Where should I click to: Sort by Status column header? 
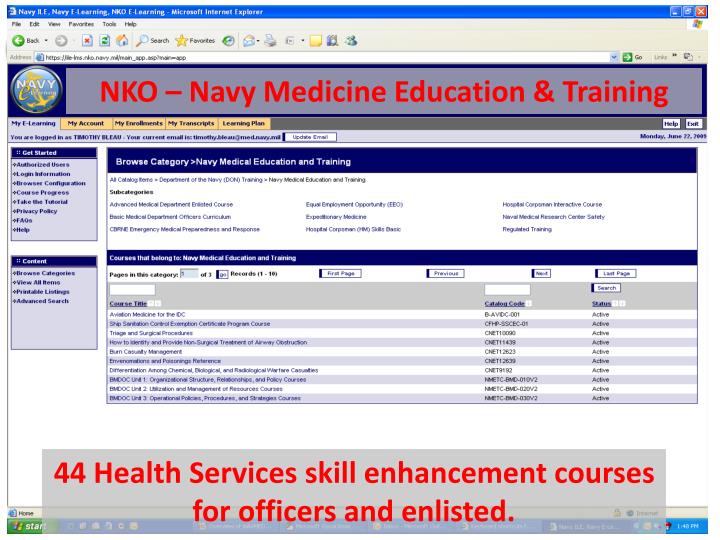pyautogui.click(x=602, y=304)
